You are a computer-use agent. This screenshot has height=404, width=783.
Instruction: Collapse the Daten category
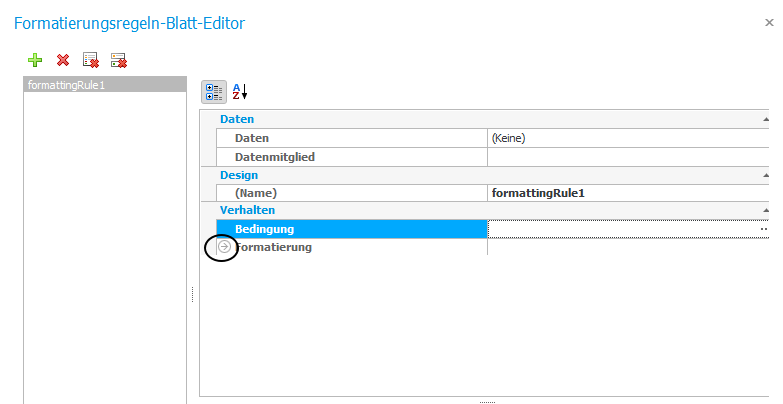click(x=766, y=119)
